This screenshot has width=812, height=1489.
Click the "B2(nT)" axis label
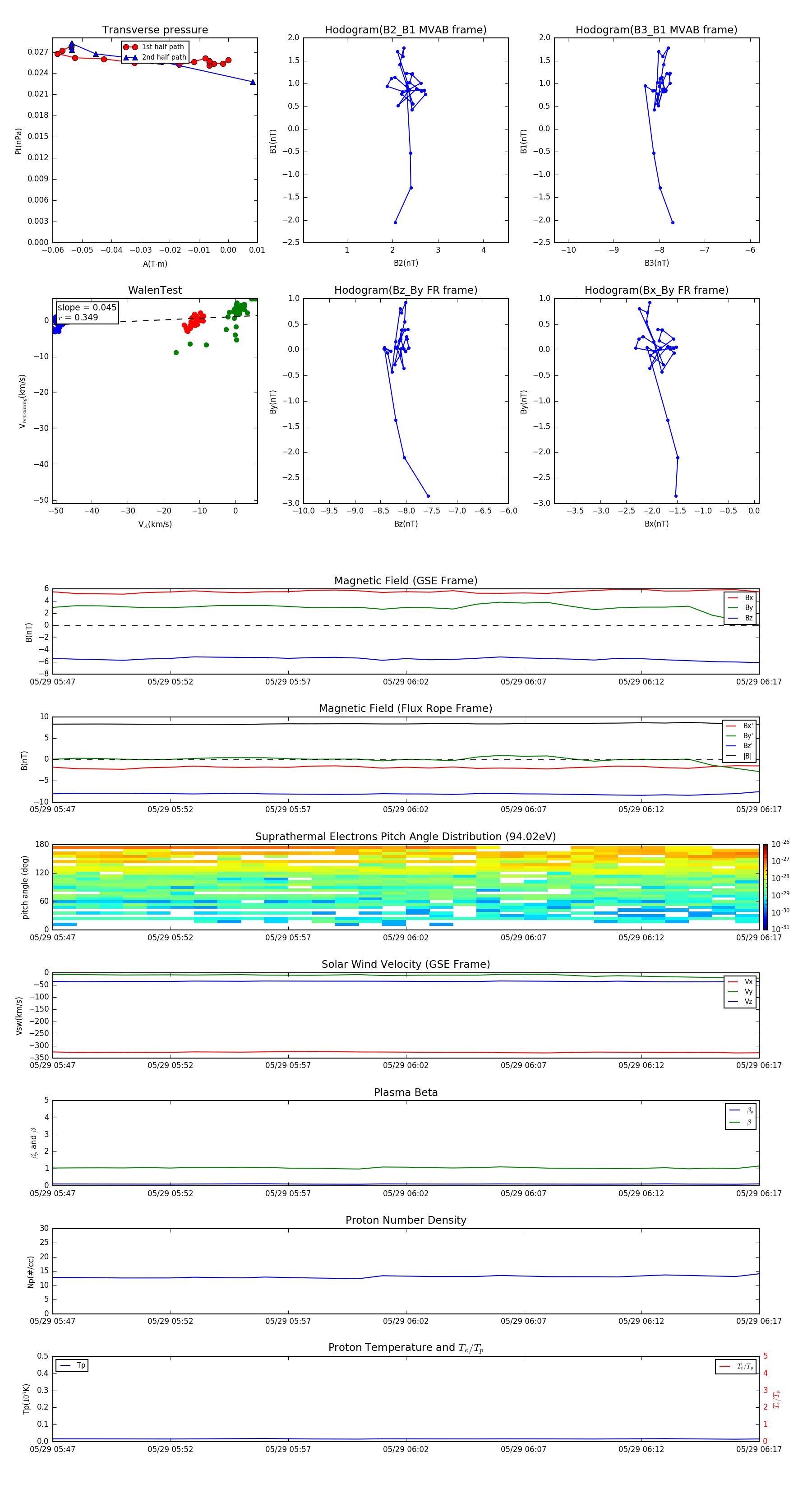406,263
